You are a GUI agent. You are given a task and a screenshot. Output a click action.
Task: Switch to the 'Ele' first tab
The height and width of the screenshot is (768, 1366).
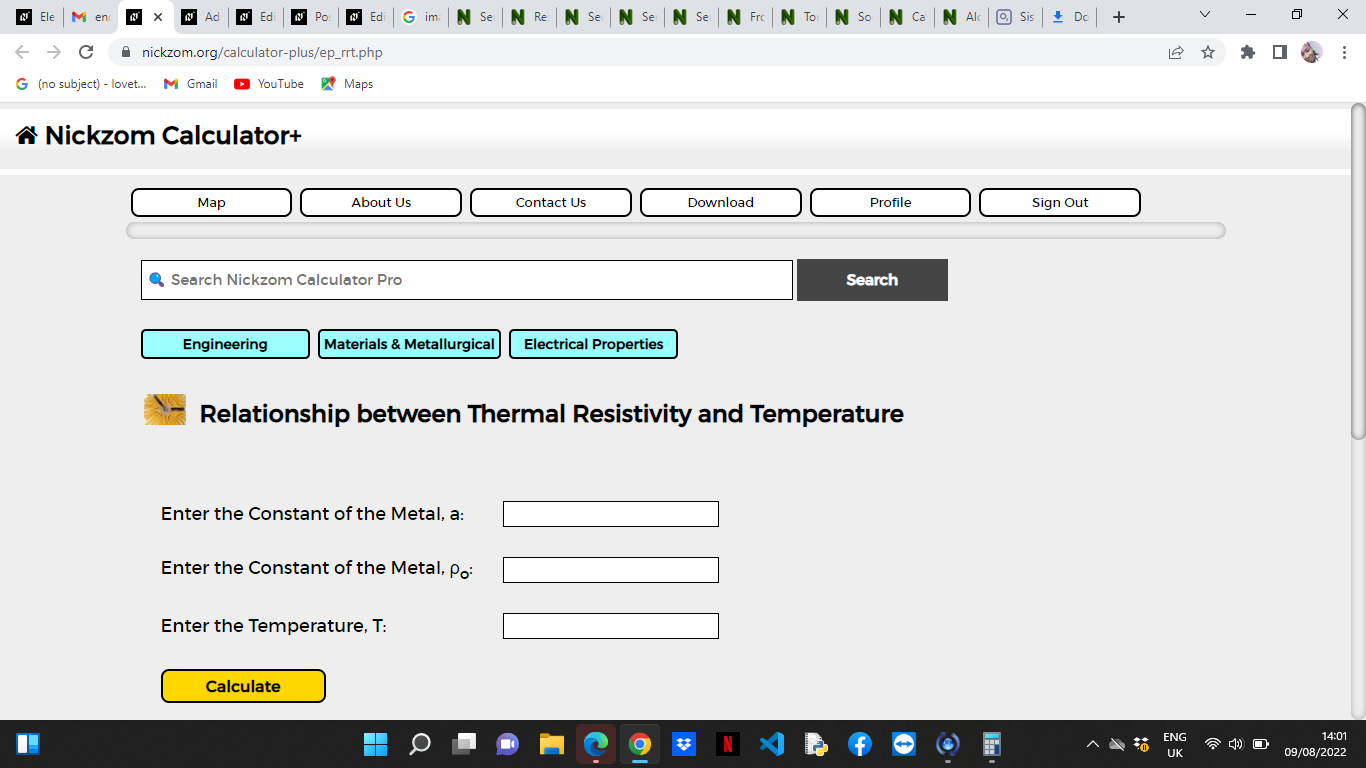(35, 17)
